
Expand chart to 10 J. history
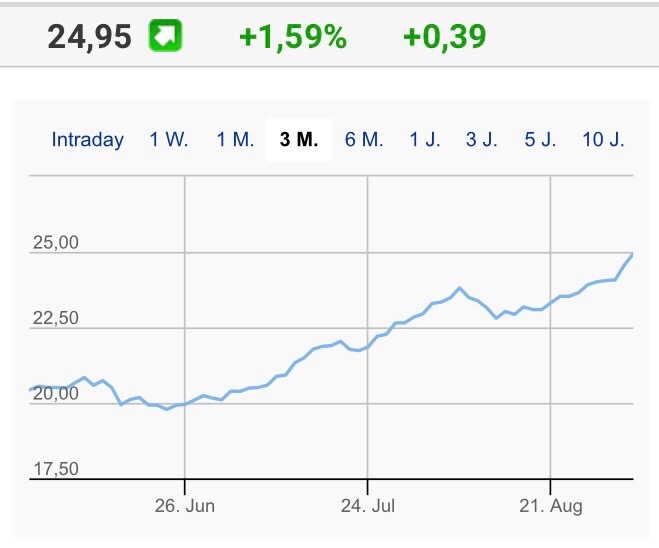603,139
